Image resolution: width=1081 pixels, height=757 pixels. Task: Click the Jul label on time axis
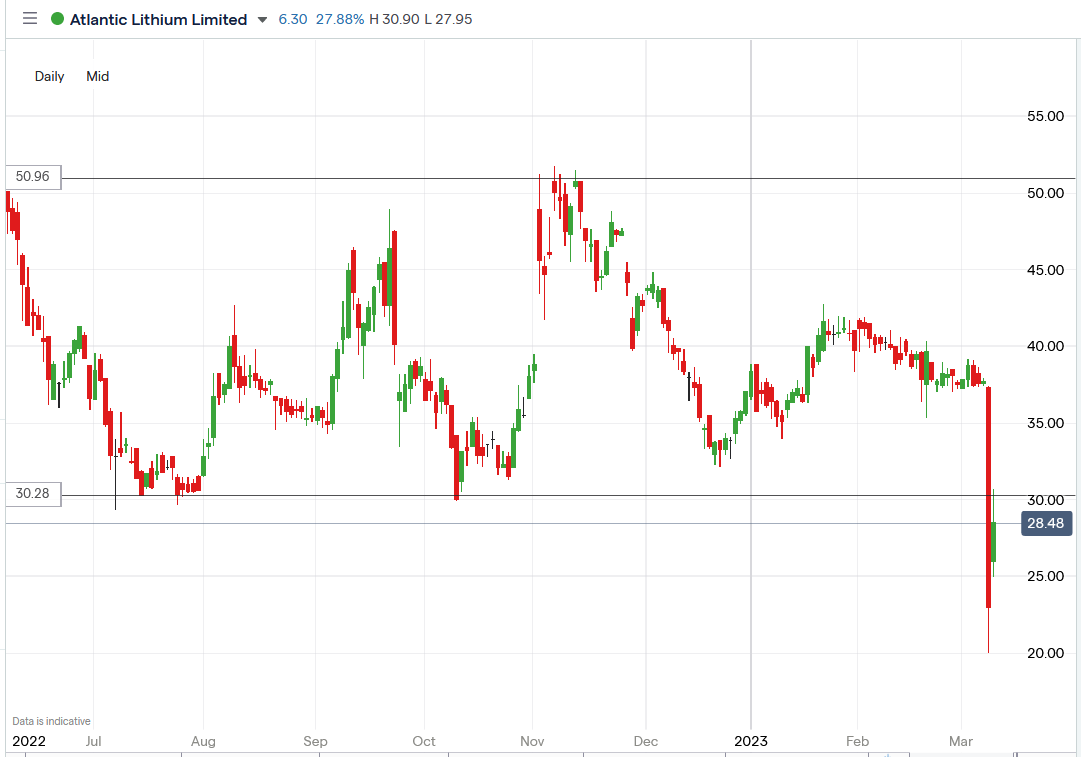93,741
